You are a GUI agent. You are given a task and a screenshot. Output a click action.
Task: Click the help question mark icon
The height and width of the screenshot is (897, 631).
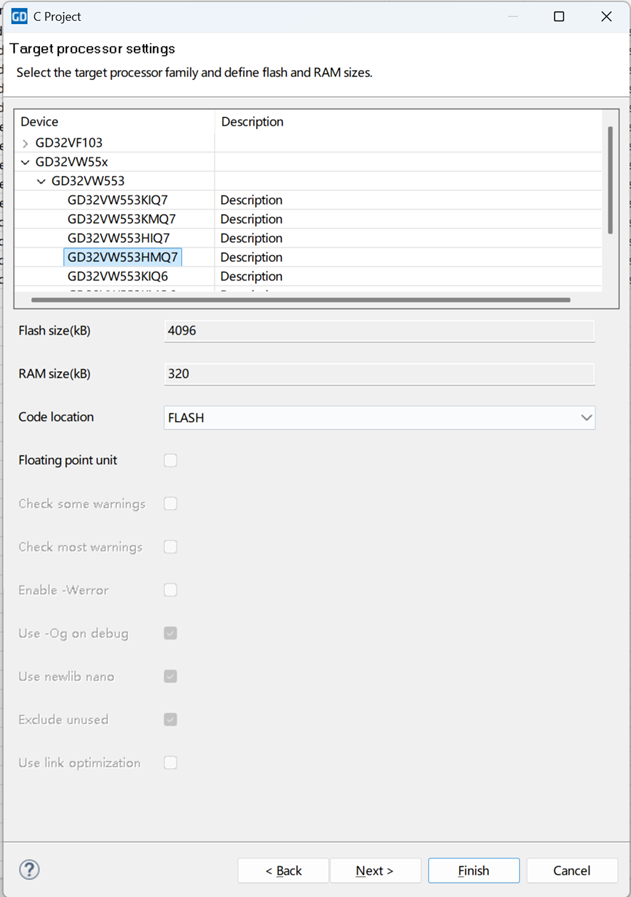[x=30, y=870]
